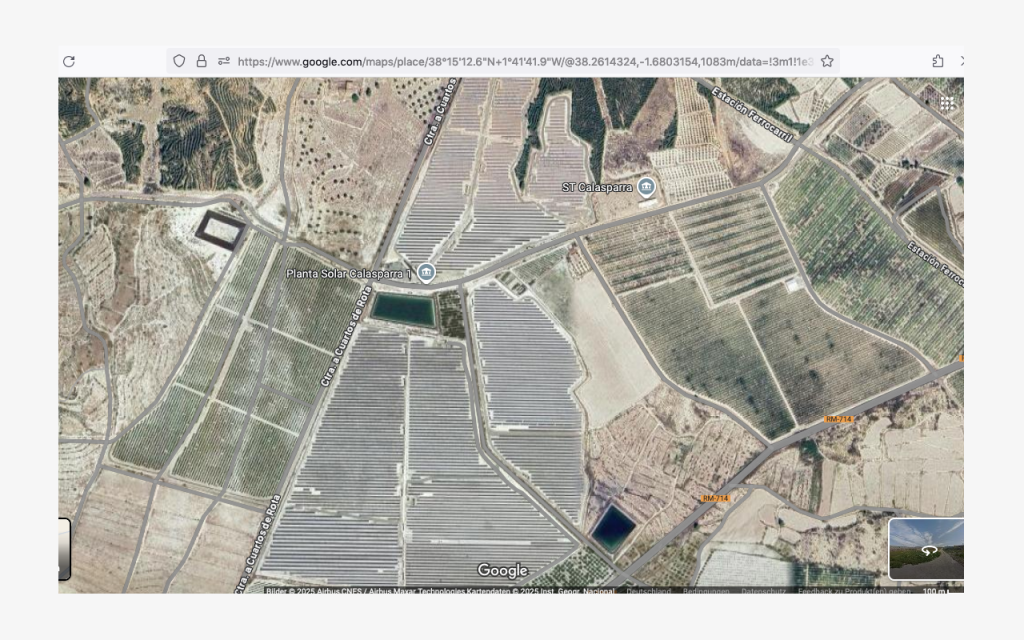Open site permissions icon in address bar

point(223,61)
